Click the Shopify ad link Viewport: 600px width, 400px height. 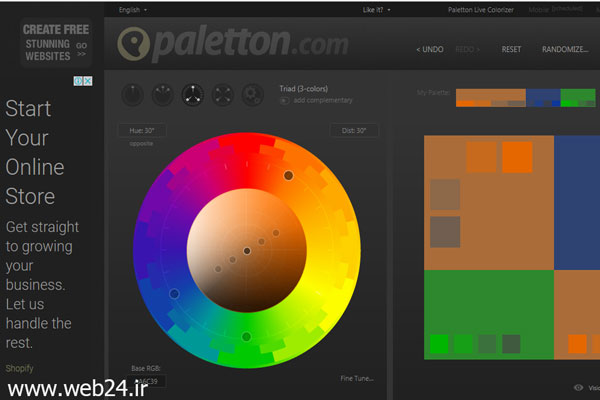20,368
